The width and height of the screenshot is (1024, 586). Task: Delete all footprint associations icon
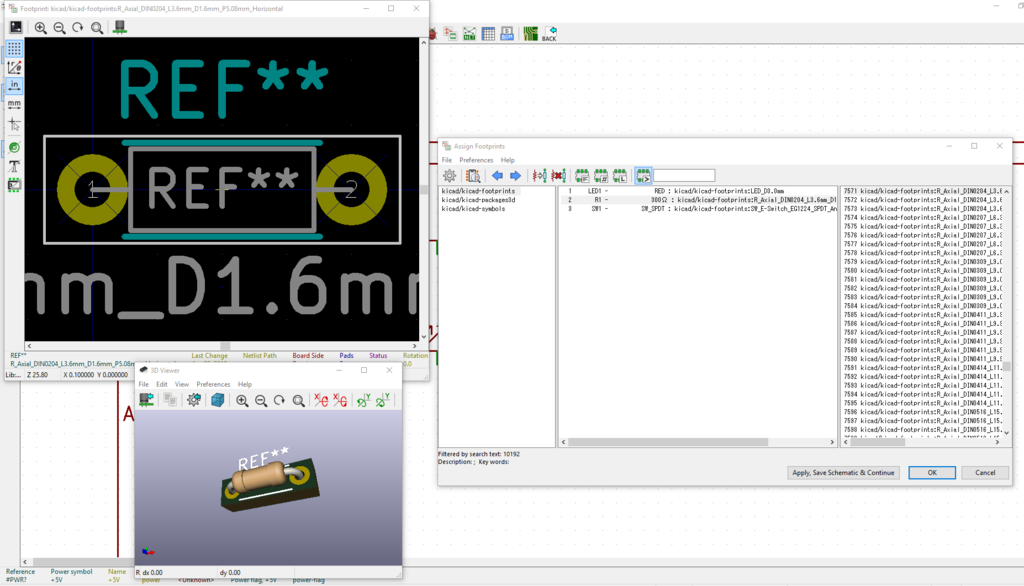[558, 176]
